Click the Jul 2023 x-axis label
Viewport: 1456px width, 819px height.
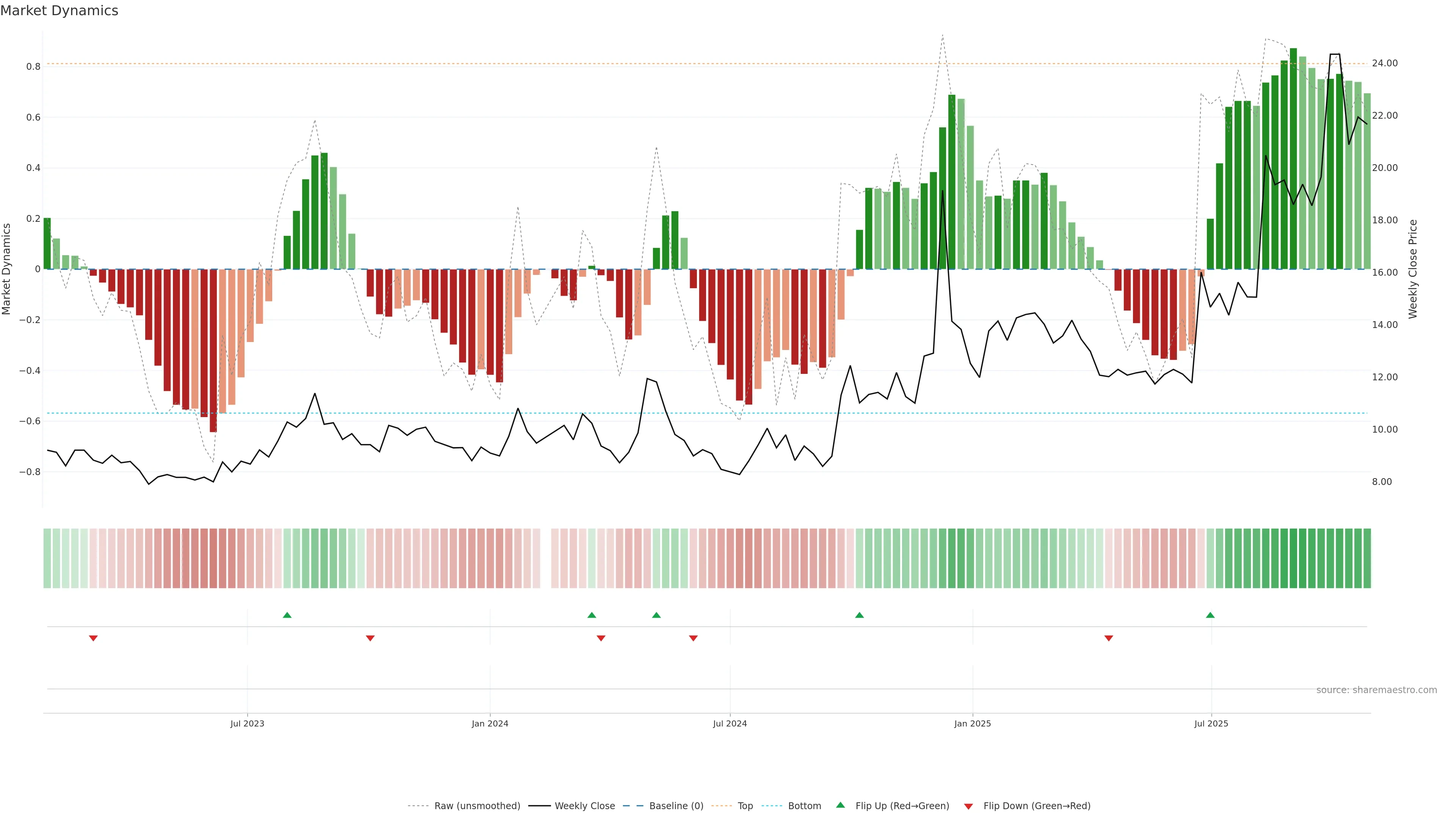tap(247, 723)
